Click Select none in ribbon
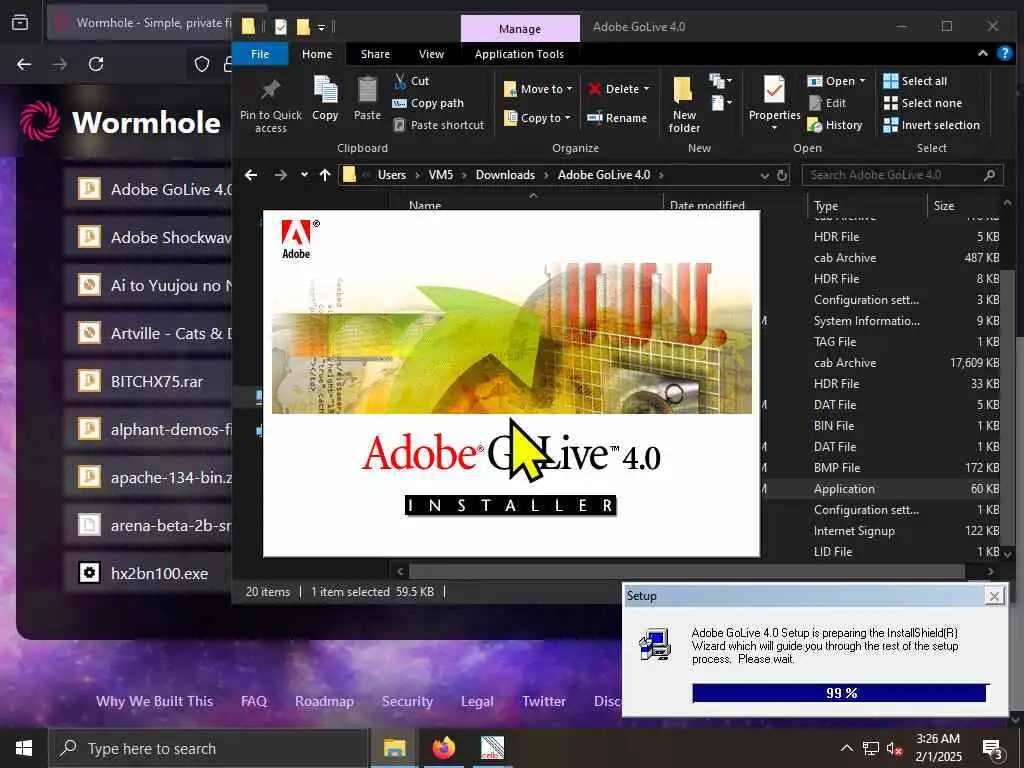1024x768 pixels. pyautogui.click(x=922, y=103)
